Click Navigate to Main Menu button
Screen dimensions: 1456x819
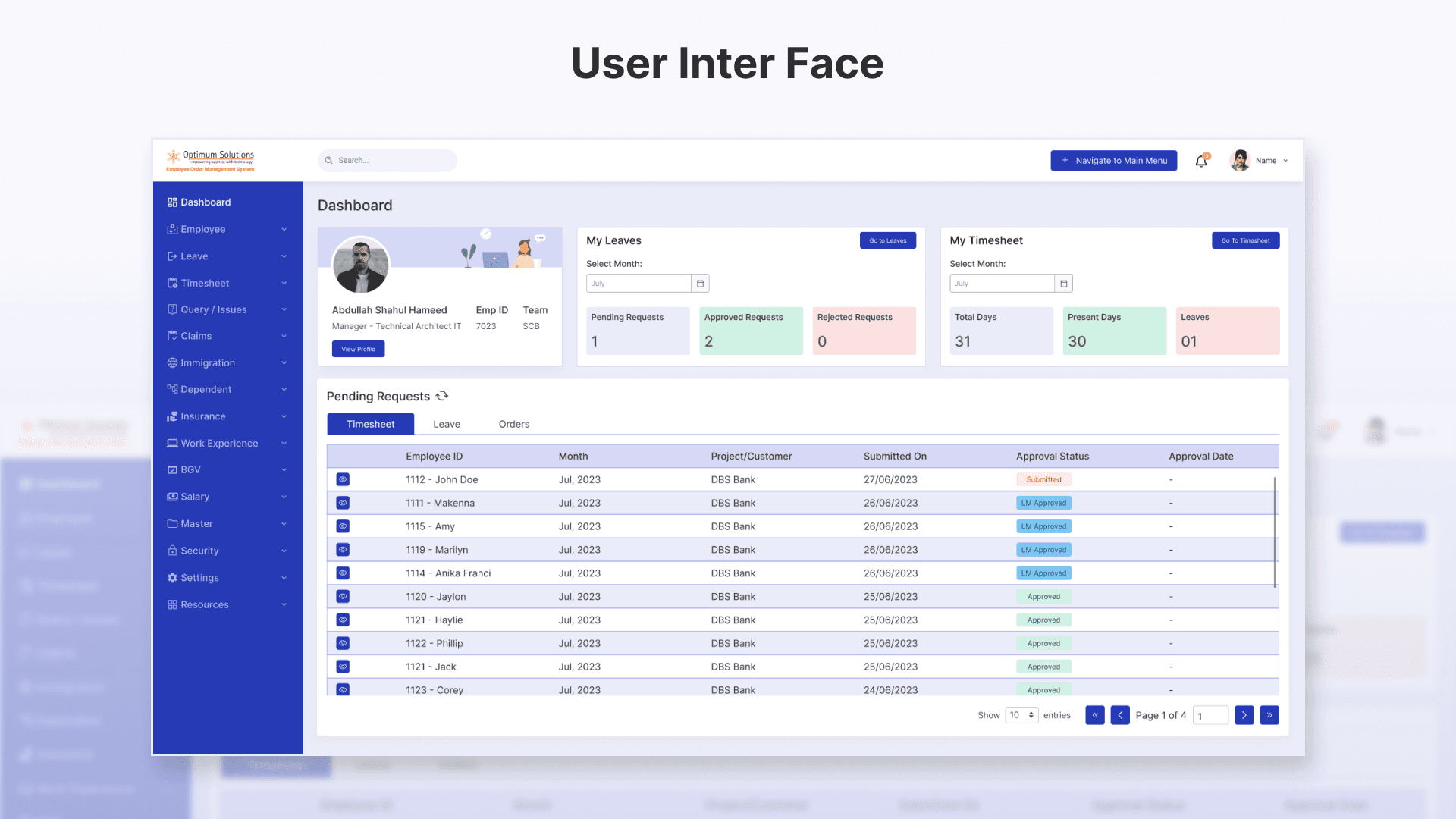point(1113,161)
